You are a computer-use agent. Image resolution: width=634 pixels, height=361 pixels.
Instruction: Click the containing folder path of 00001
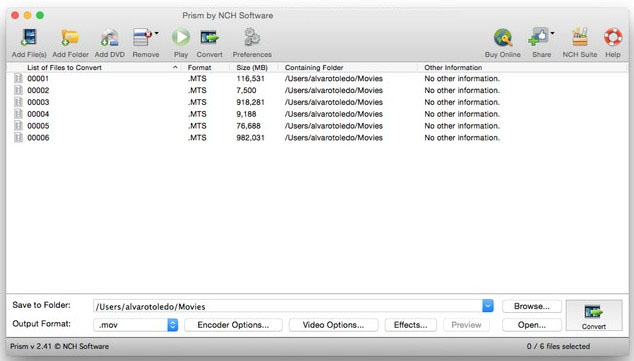point(334,78)
